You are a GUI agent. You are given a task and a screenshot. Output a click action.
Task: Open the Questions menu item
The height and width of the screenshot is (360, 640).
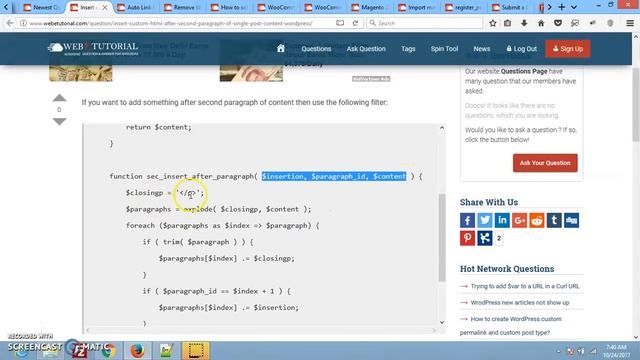pyautogui.click(x=316, y=49)
